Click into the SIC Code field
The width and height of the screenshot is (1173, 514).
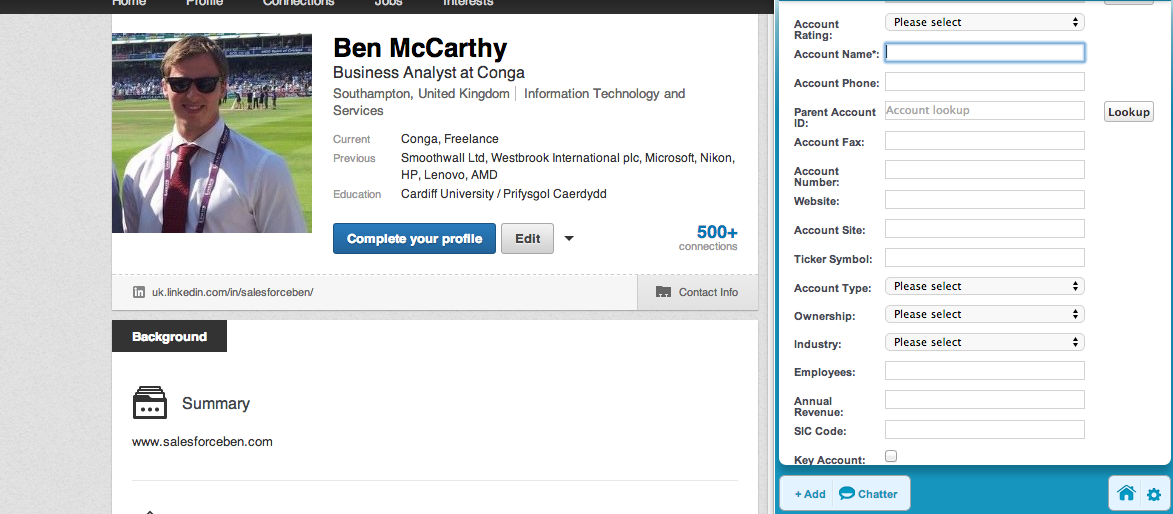984,429
